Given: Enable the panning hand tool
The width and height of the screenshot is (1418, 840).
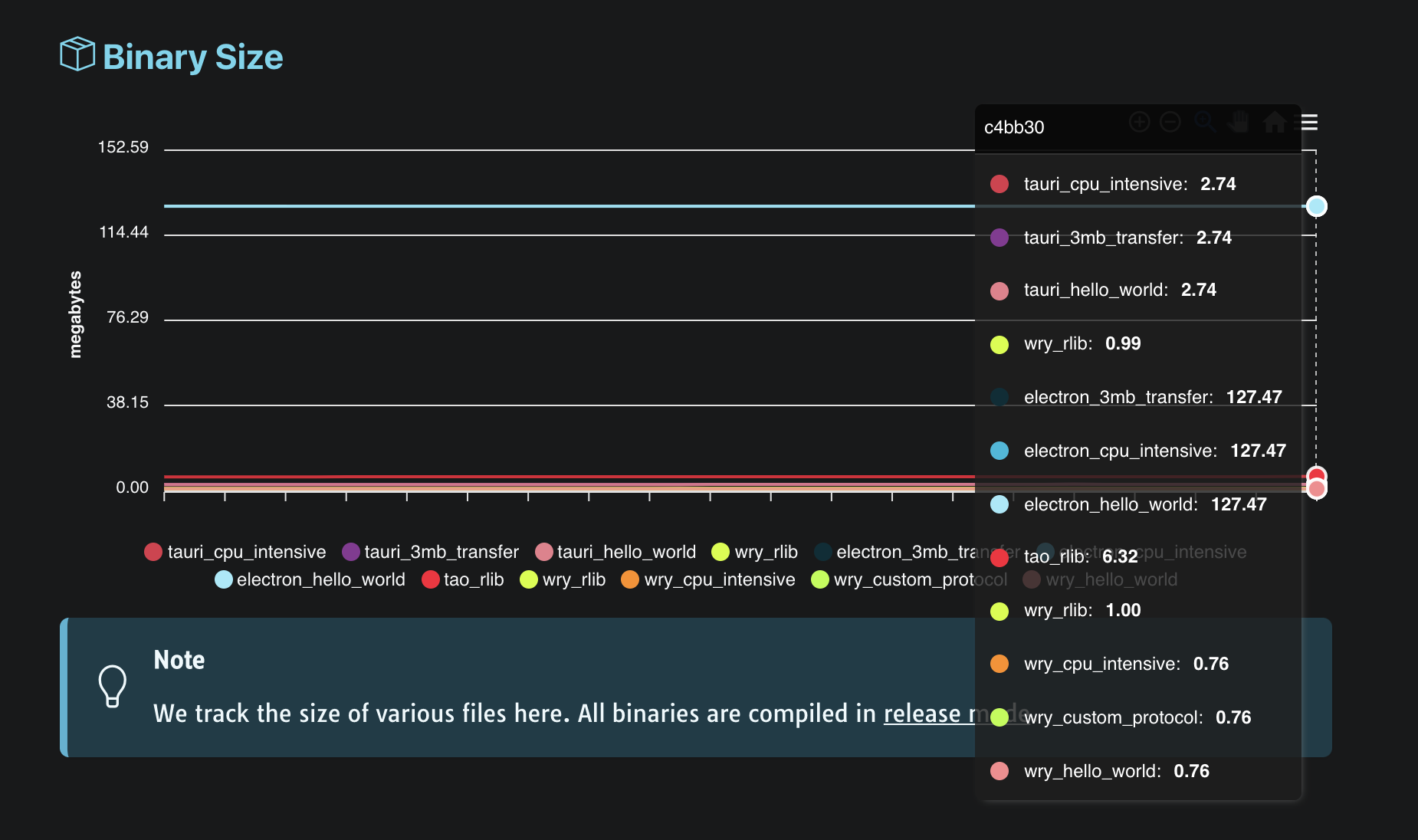Looking at the screenshot, I should 1238,122.
